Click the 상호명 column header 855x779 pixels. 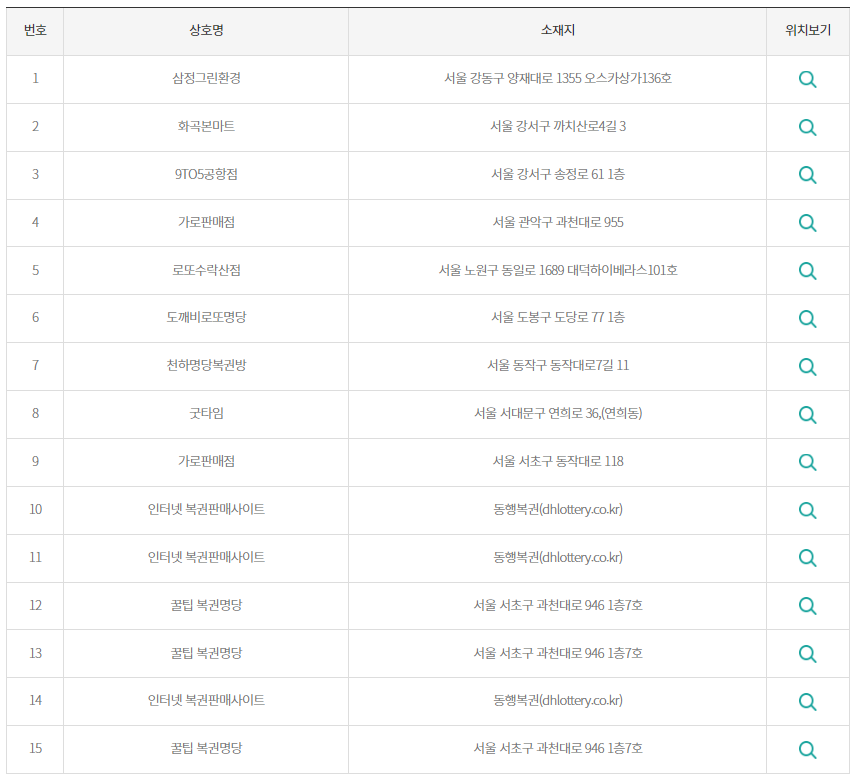206,31
